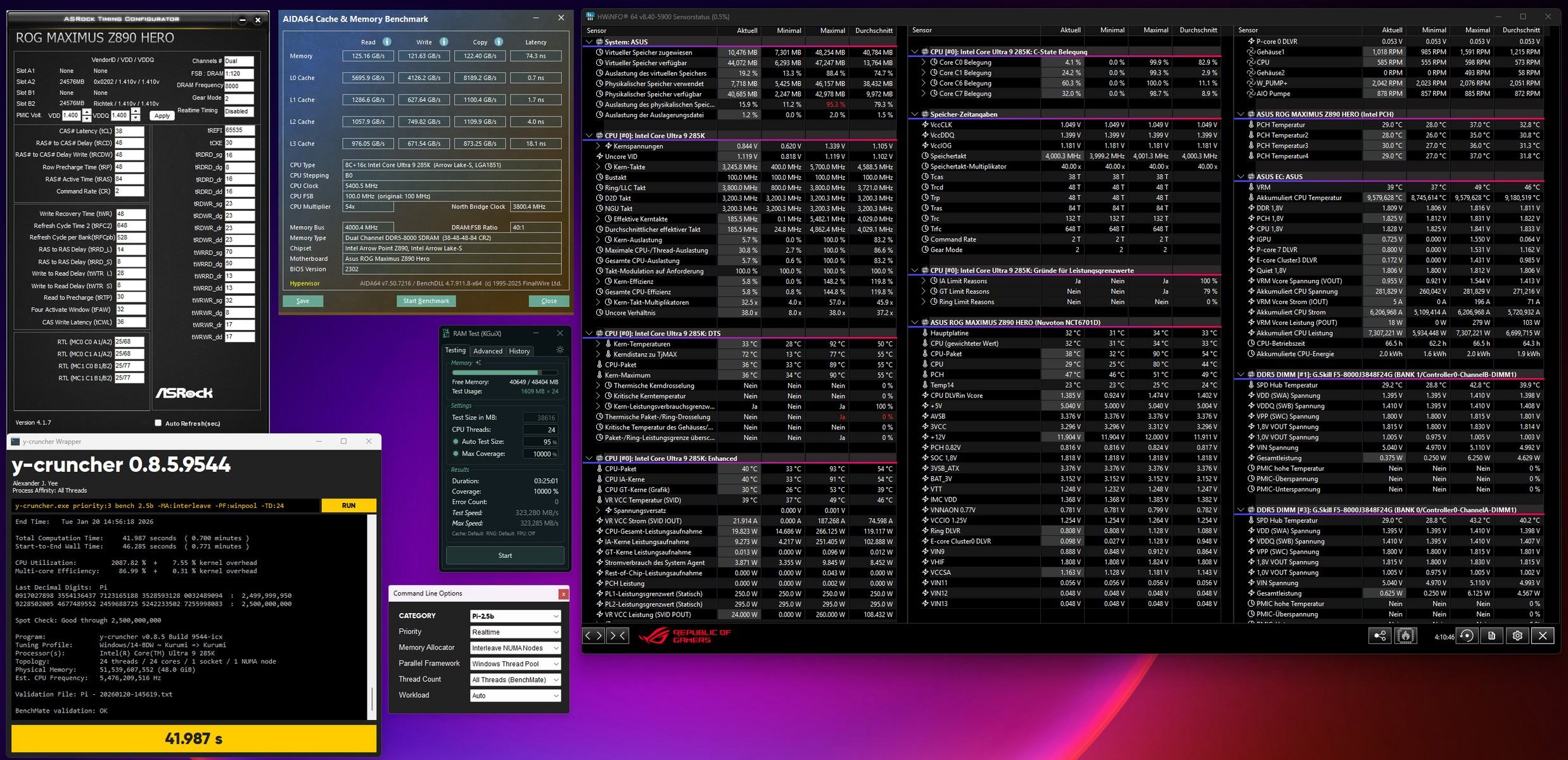
Task: Click the RAM Test theme sun icon
Action: [x=559, y=350]
